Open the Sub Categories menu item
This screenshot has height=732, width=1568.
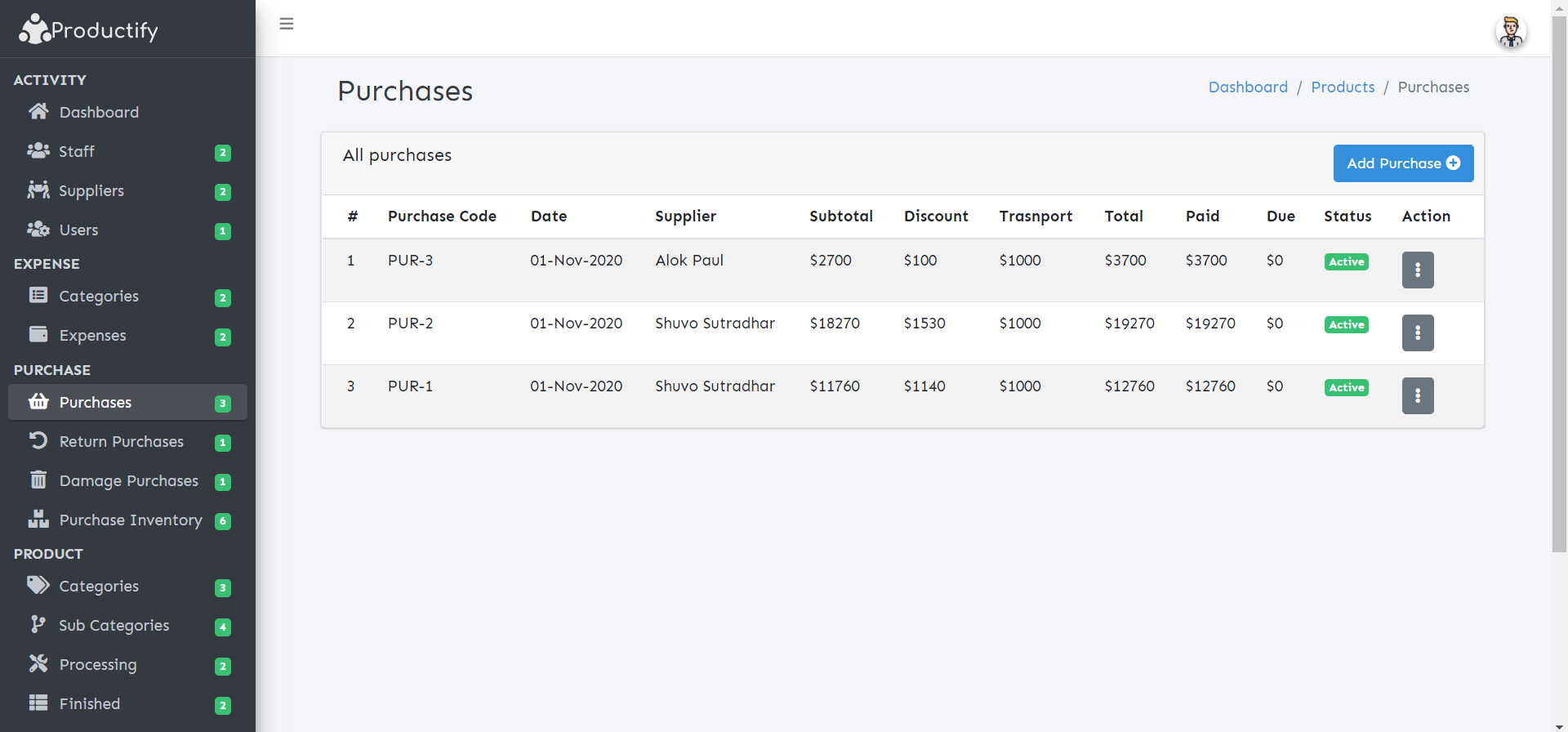[x=127, y=625]
